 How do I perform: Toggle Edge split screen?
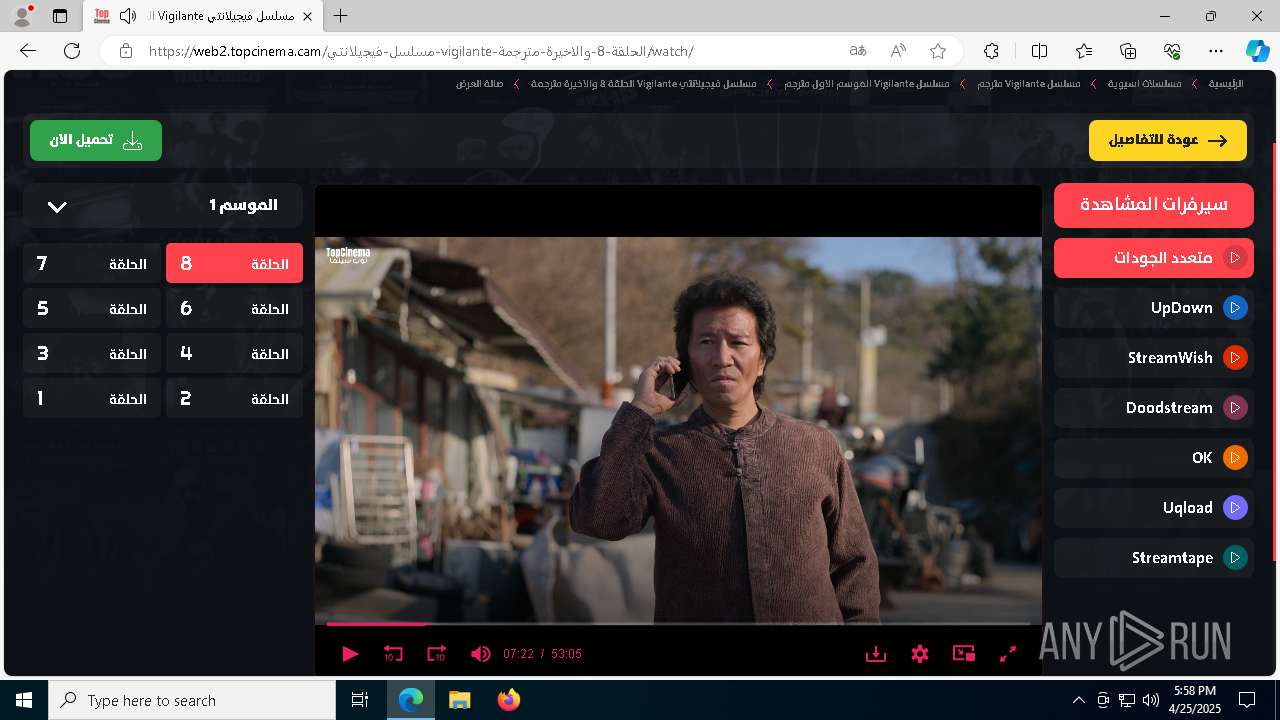coord(1040,51)
